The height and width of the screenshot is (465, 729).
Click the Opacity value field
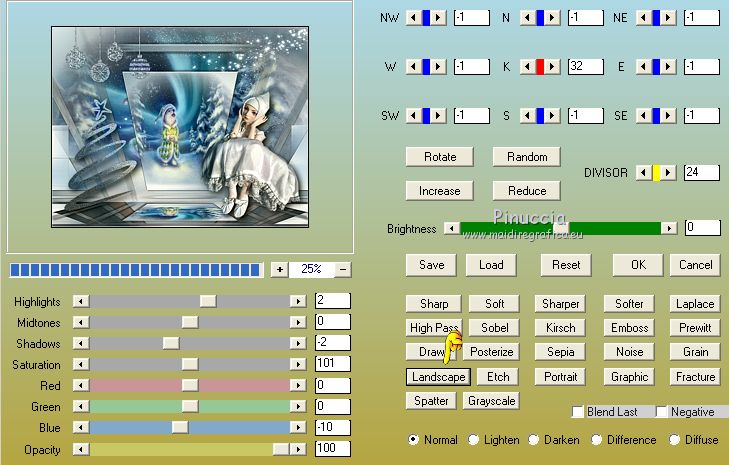click(333, 448)
